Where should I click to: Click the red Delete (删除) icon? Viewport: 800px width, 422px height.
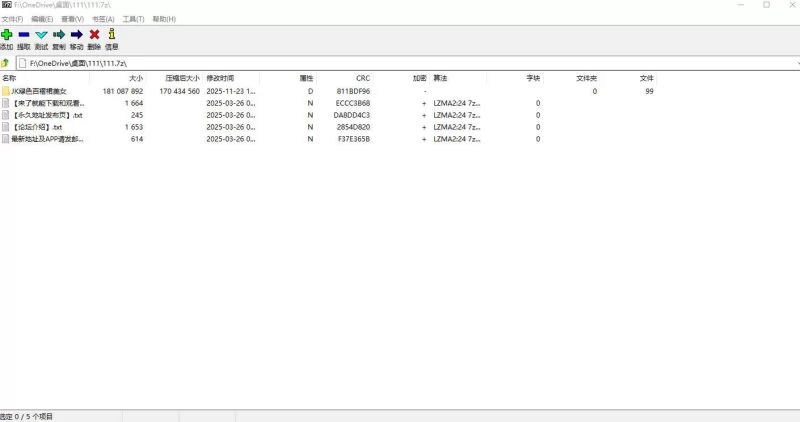[94, 35]
